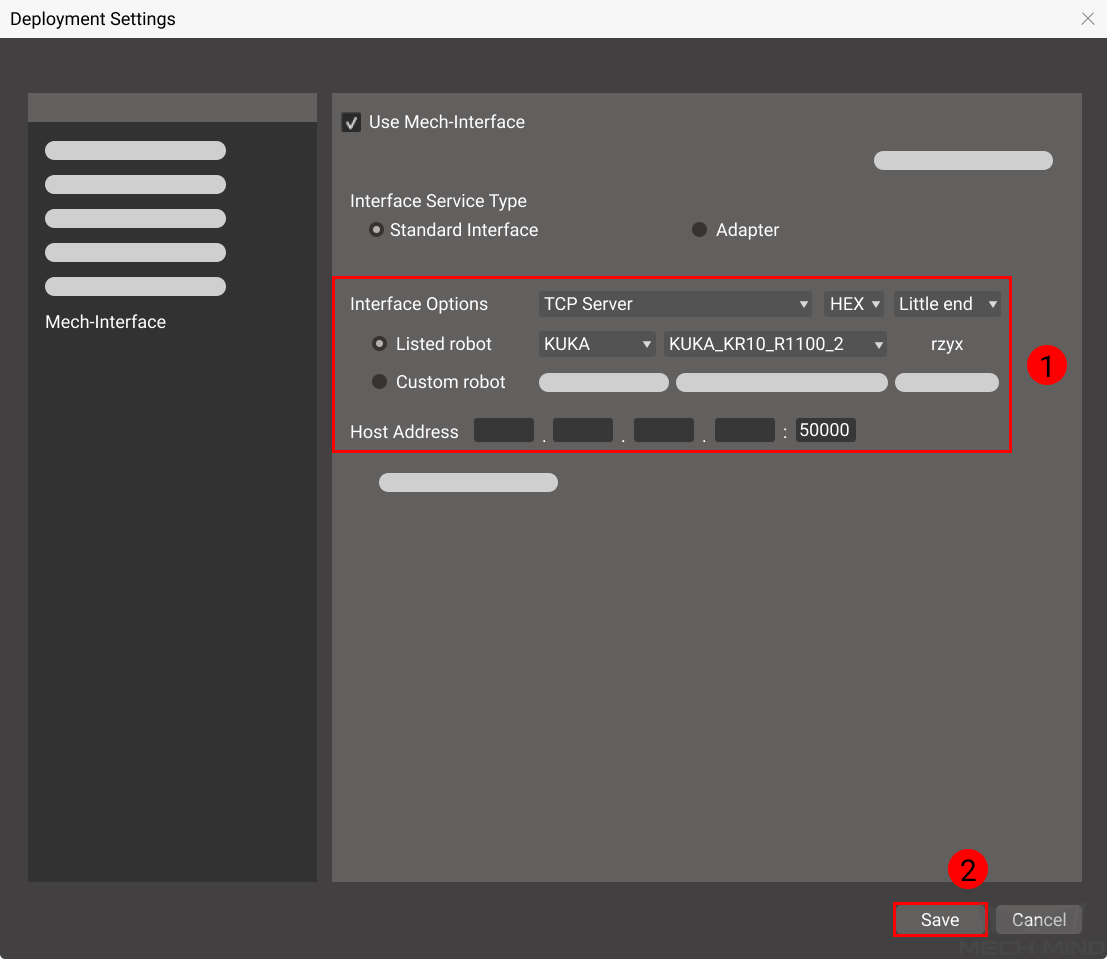Click the fourth Host Address octet field
This screenshot has height=959, width=1107.
745,430
